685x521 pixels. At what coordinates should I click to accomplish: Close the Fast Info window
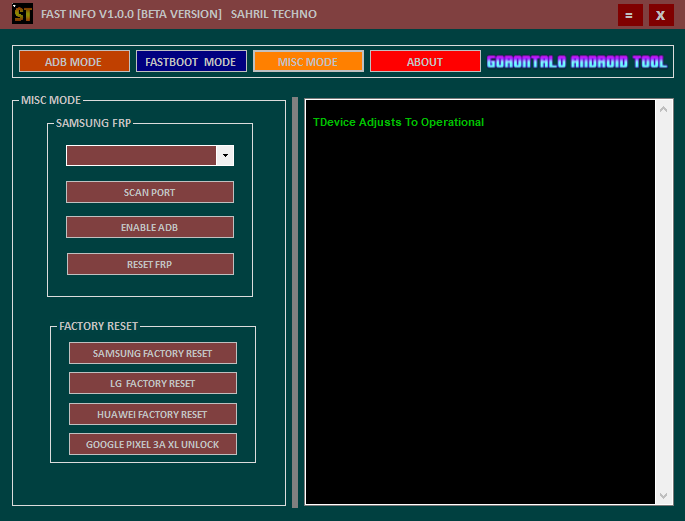pyautogui.click(x=661, y=15)
